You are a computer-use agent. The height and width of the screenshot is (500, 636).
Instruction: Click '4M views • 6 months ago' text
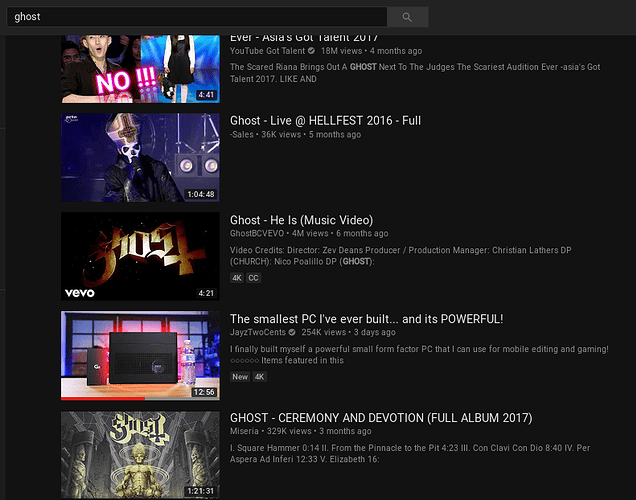click(340, 234)
